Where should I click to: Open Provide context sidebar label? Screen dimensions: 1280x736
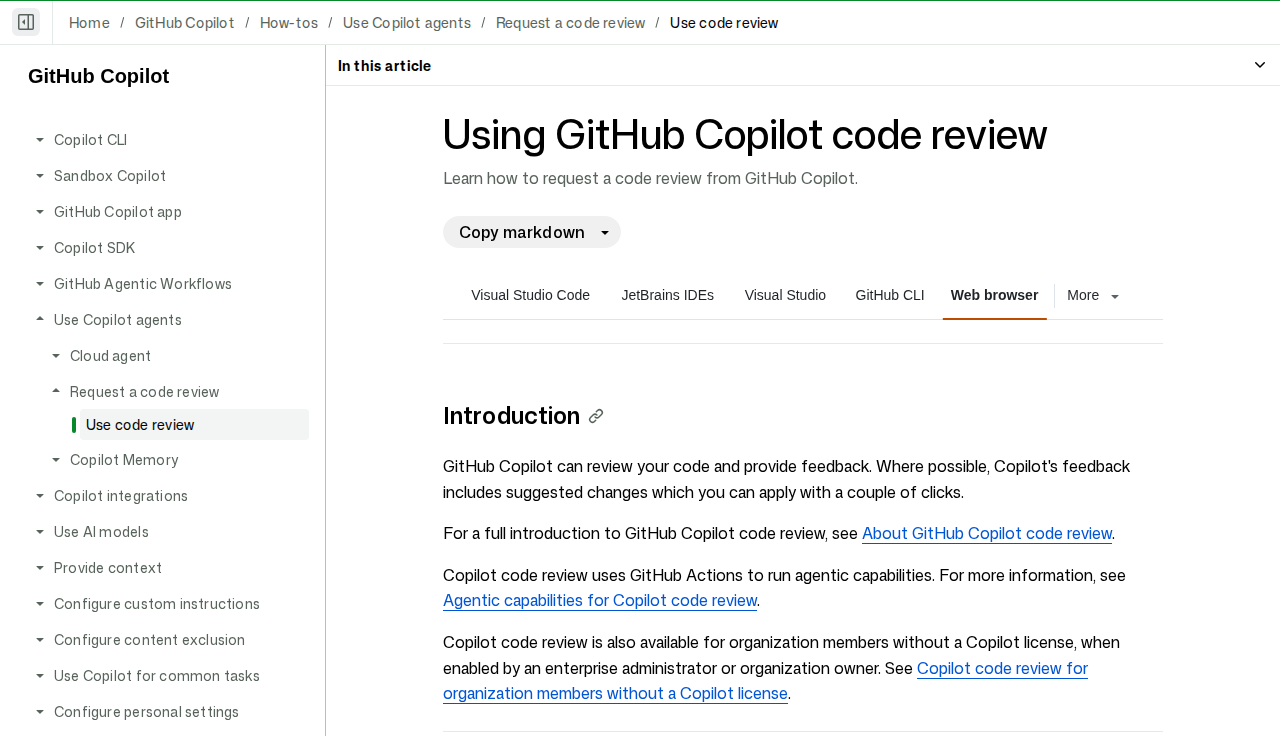click(x=108, y=568)
